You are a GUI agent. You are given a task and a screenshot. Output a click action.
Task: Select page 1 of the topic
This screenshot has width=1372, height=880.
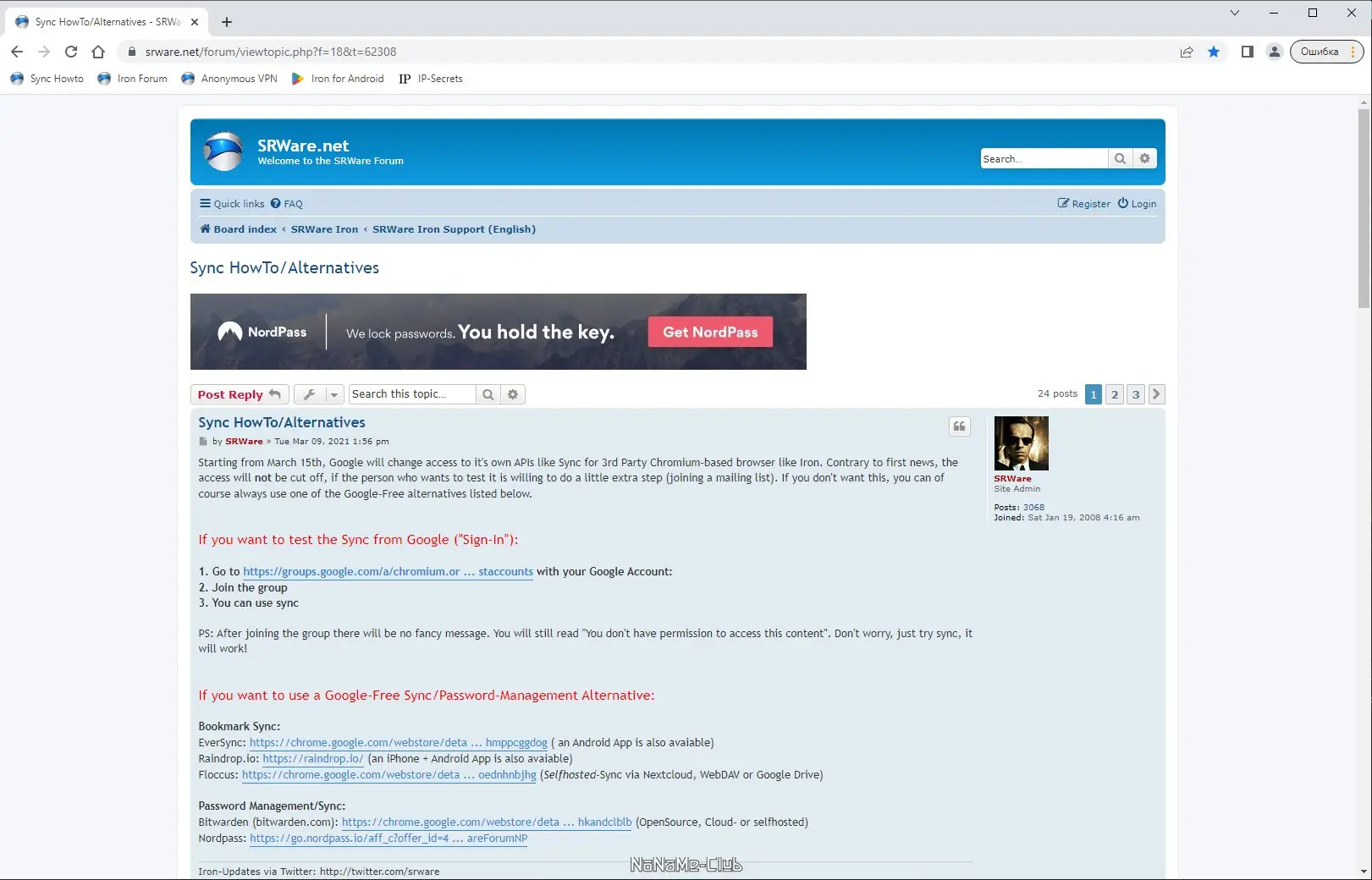tap(1094, 394)
